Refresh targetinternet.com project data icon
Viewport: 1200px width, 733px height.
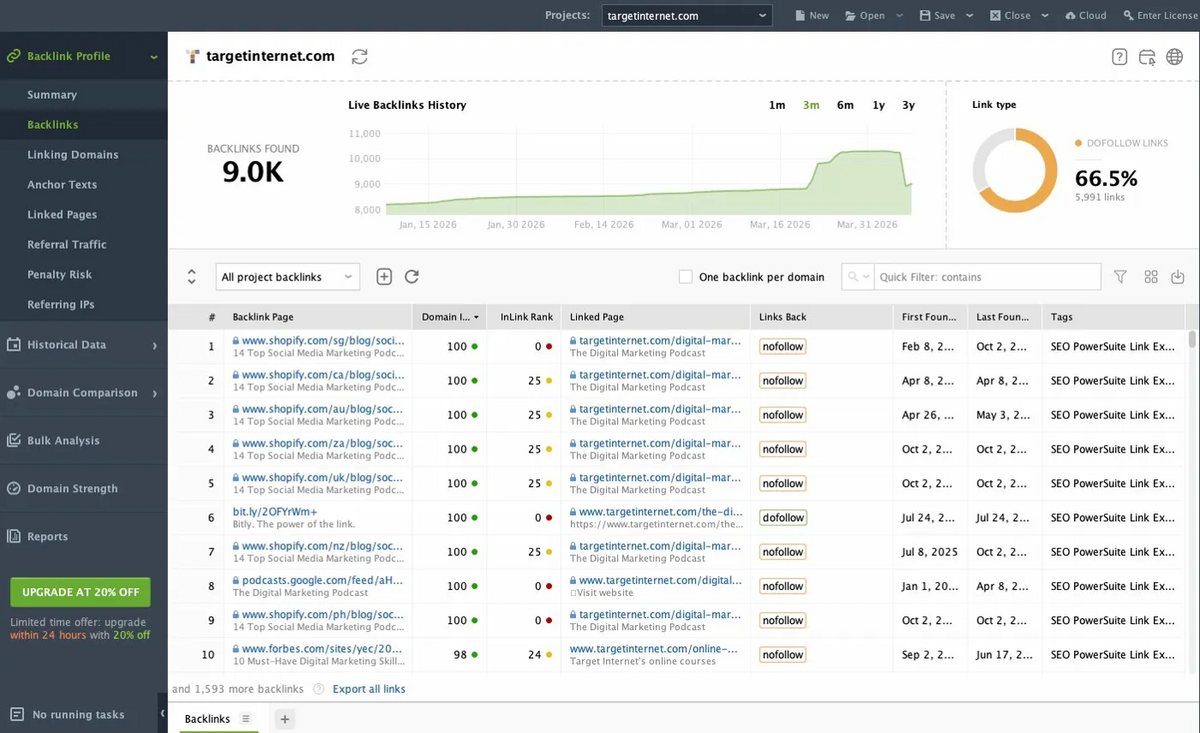click(x=359, y=57)
